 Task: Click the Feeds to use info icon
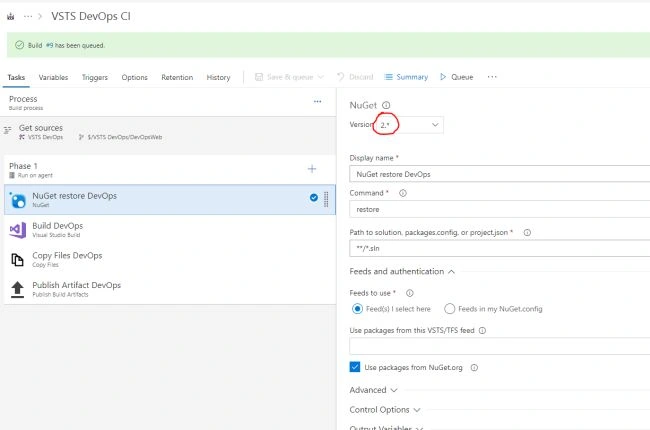click(410, 293)
